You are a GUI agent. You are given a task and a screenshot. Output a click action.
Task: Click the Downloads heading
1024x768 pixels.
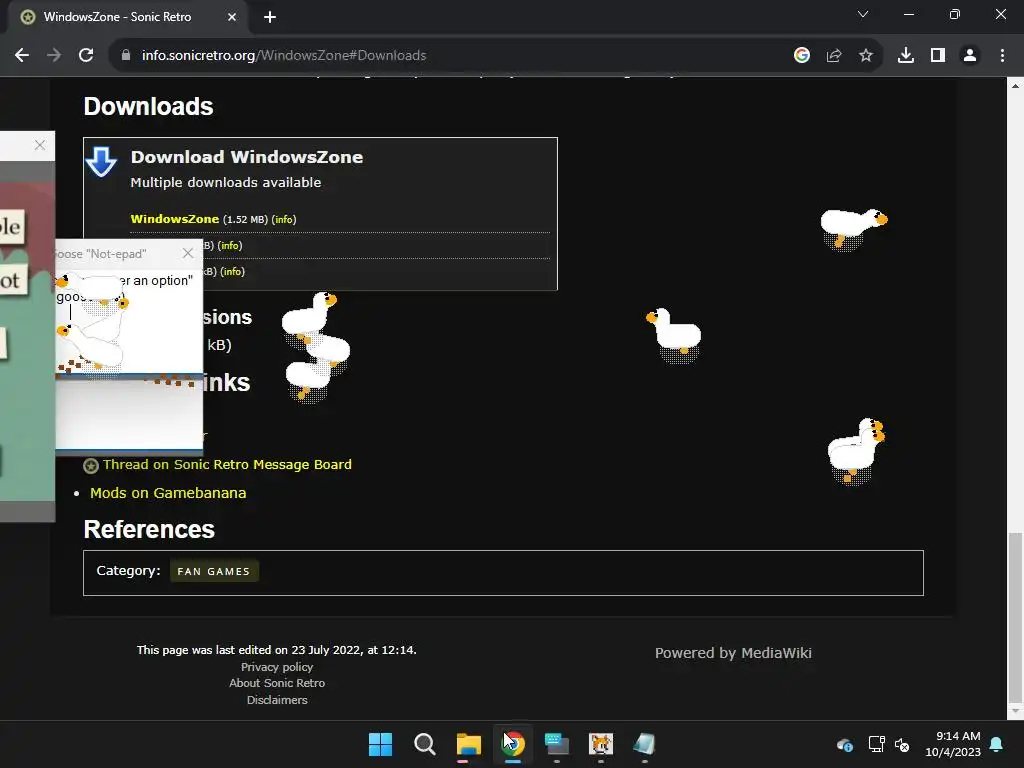pos(148,106)
